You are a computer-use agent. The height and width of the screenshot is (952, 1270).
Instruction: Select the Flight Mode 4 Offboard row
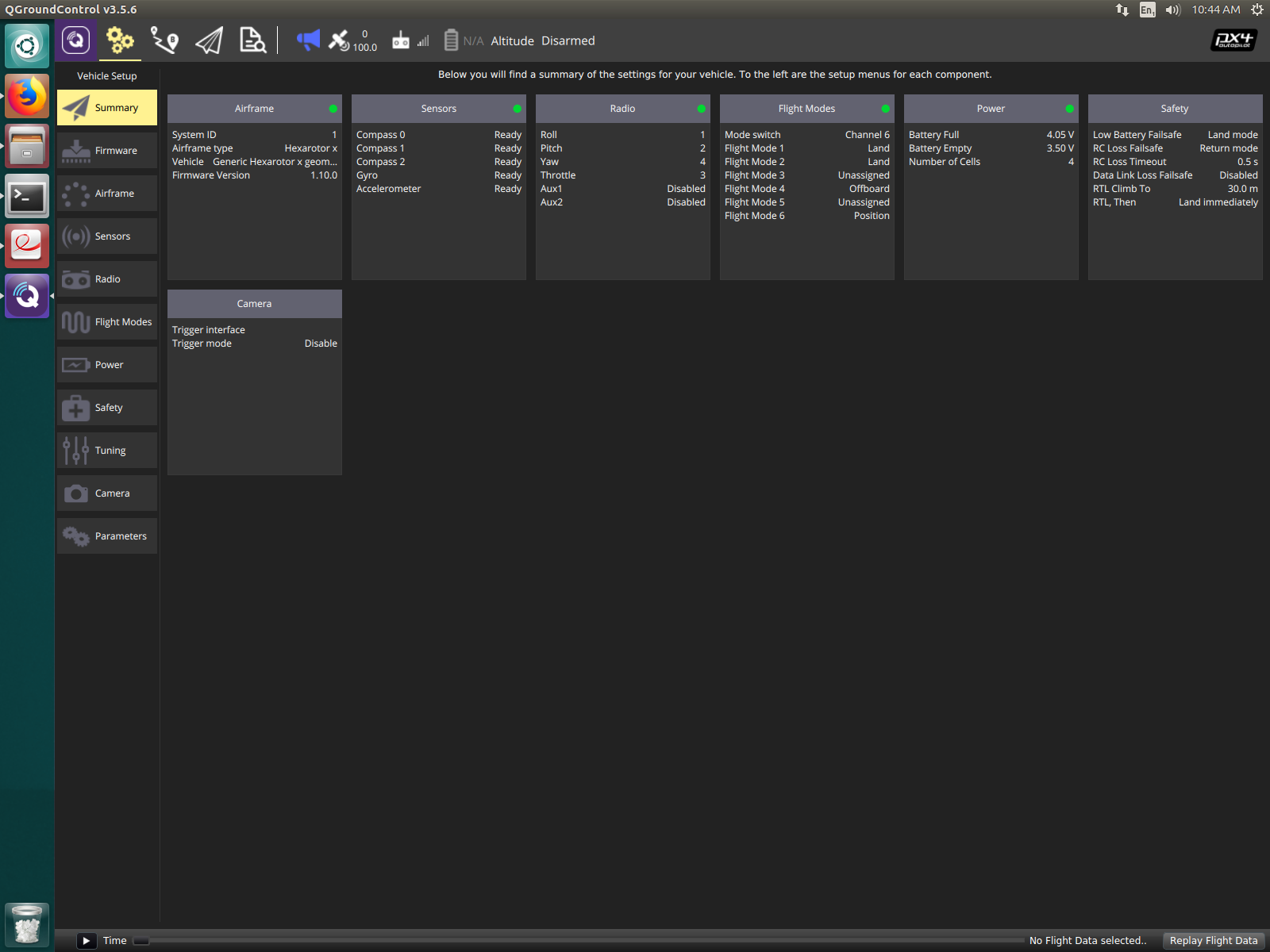pos(807,189)
